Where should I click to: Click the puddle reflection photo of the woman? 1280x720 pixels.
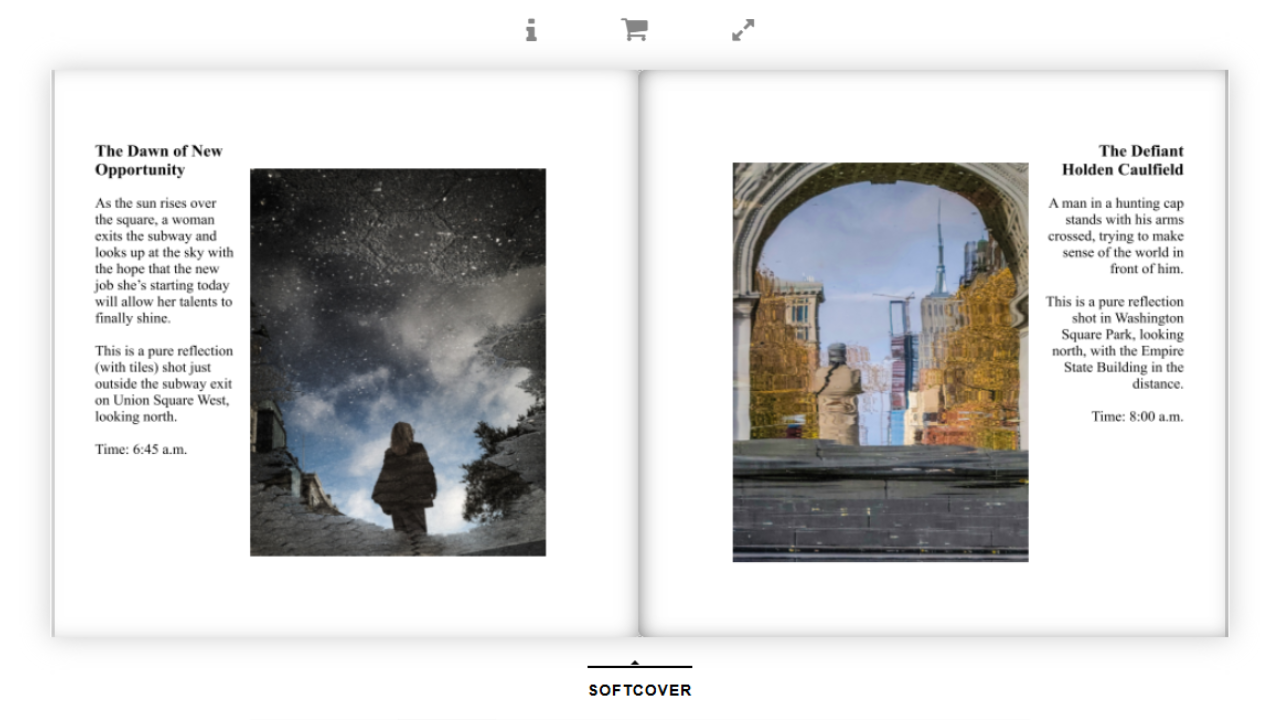click(398, 362)
